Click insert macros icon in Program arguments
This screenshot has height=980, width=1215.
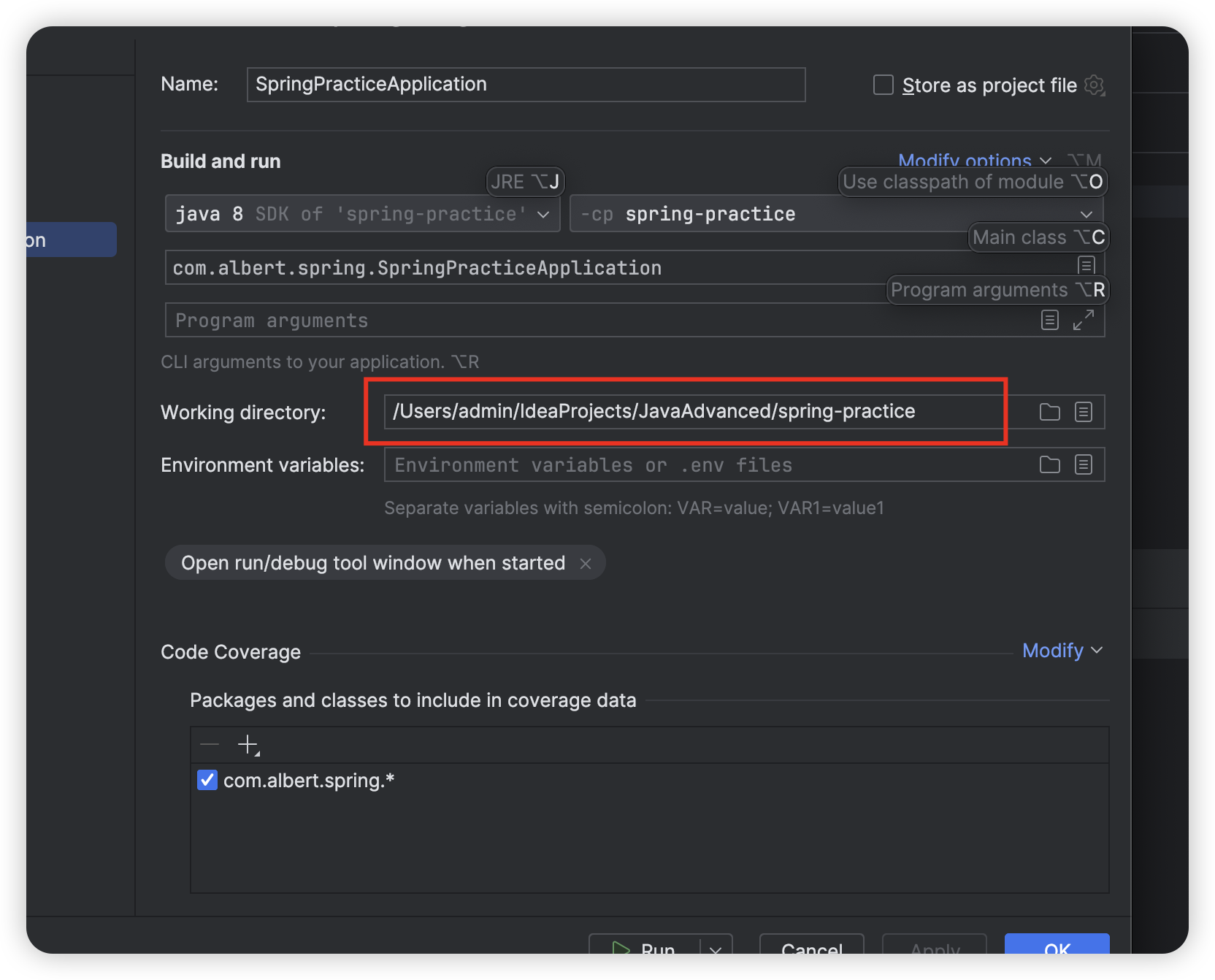[1049, 320]
